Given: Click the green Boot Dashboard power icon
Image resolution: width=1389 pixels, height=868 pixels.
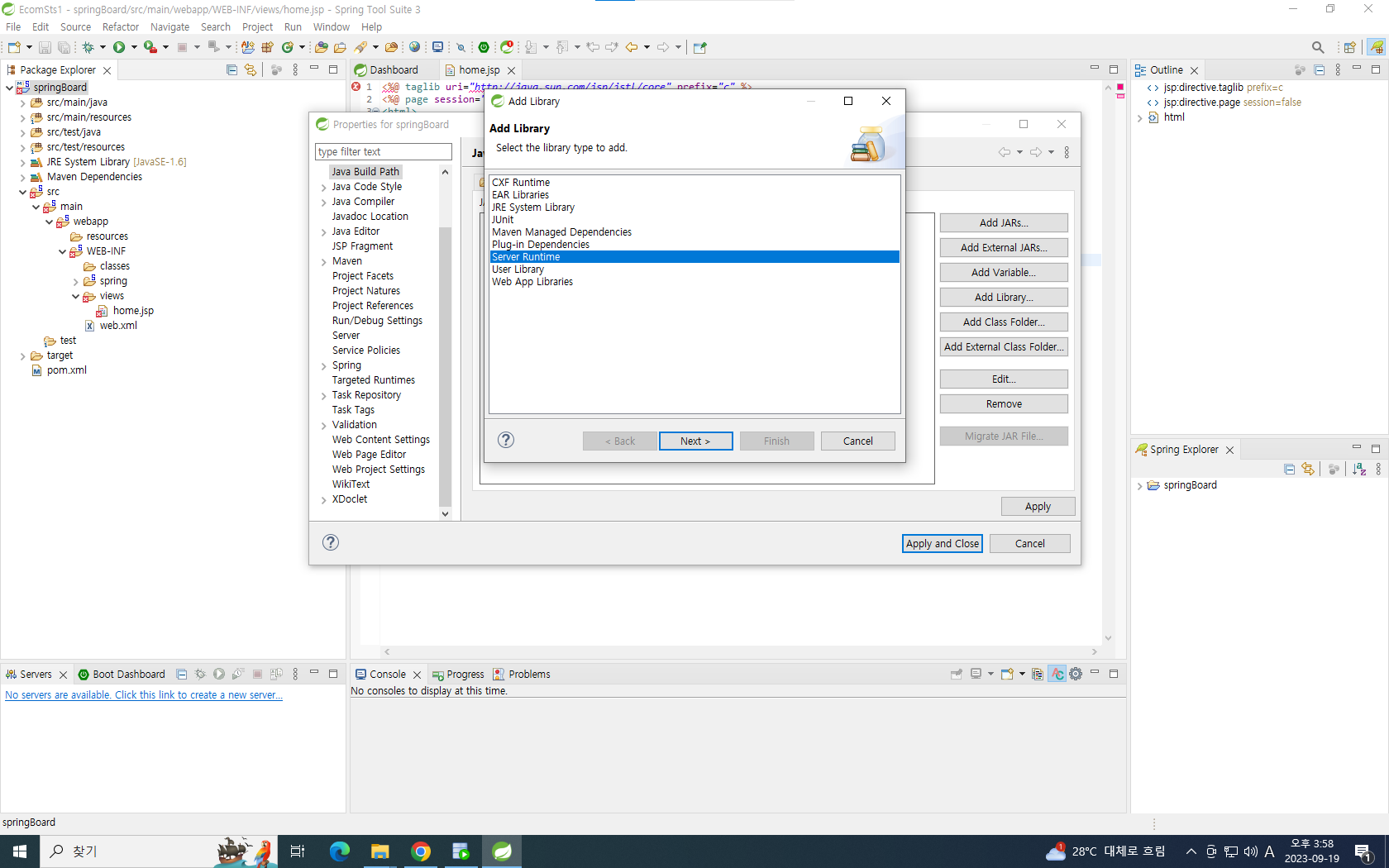Looking at the screenshot, I should (484, 47).
